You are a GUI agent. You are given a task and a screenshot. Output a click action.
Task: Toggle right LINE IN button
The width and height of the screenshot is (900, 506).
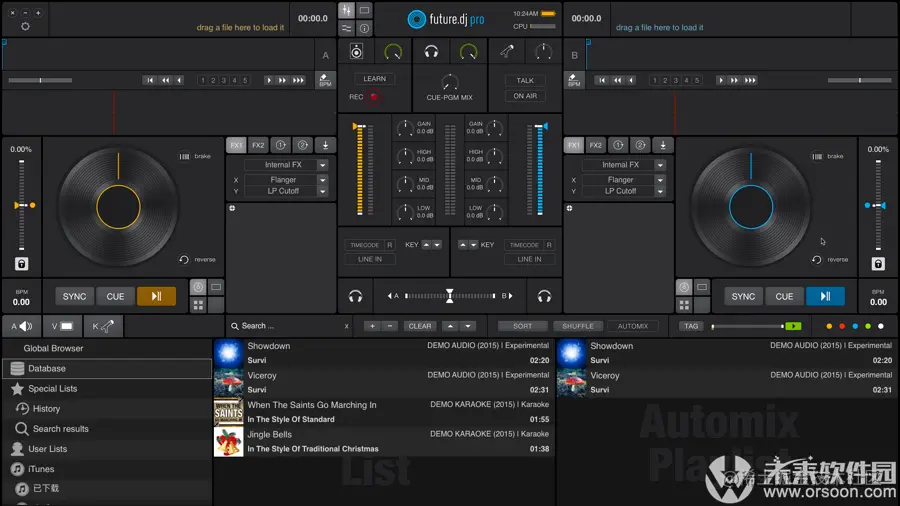click(x=529, y=259)
